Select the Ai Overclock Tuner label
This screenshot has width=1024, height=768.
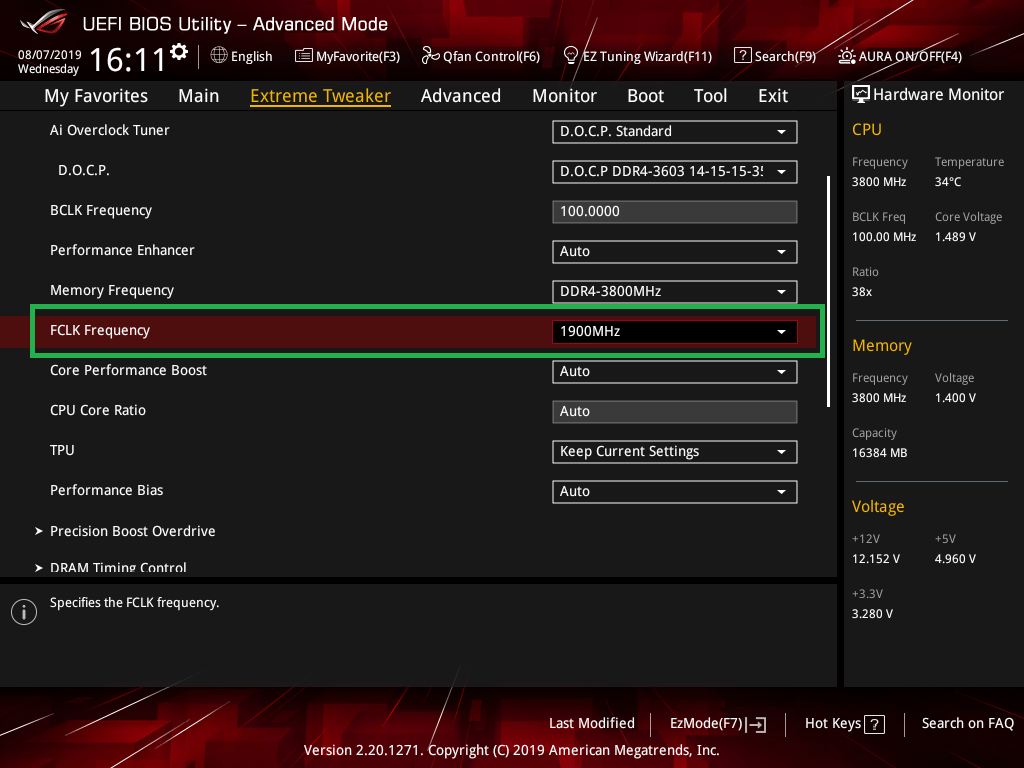(x=110, y=130)
